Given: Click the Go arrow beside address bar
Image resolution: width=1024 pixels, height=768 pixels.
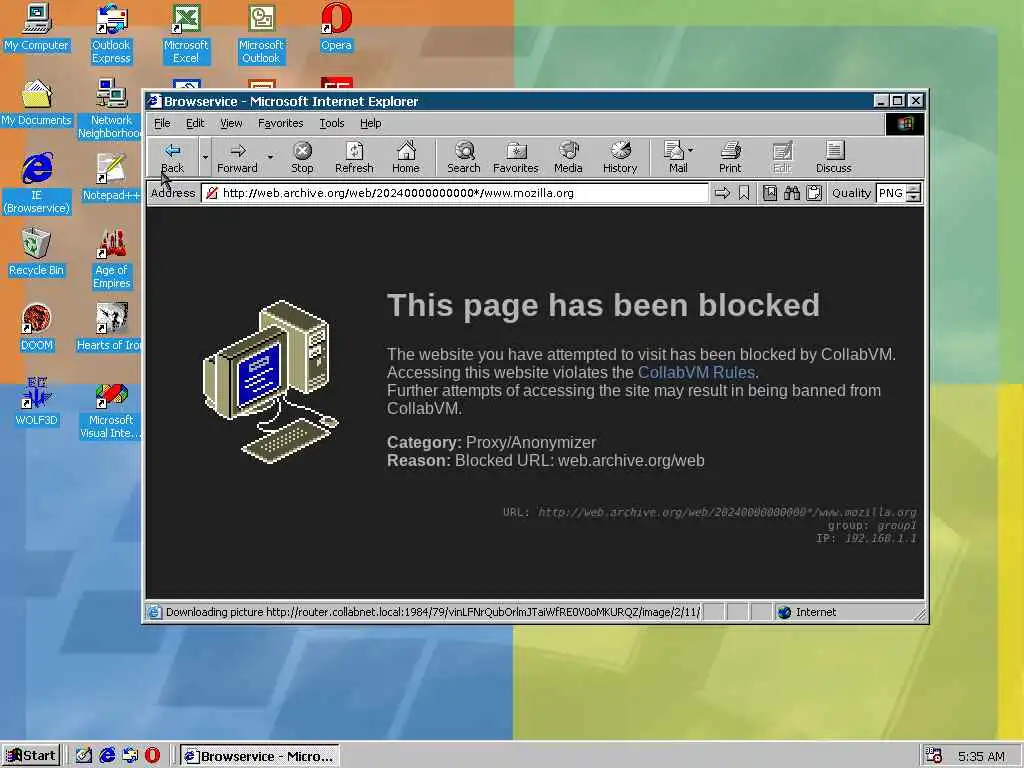Looking at the screenshot, I should (722, 193).
